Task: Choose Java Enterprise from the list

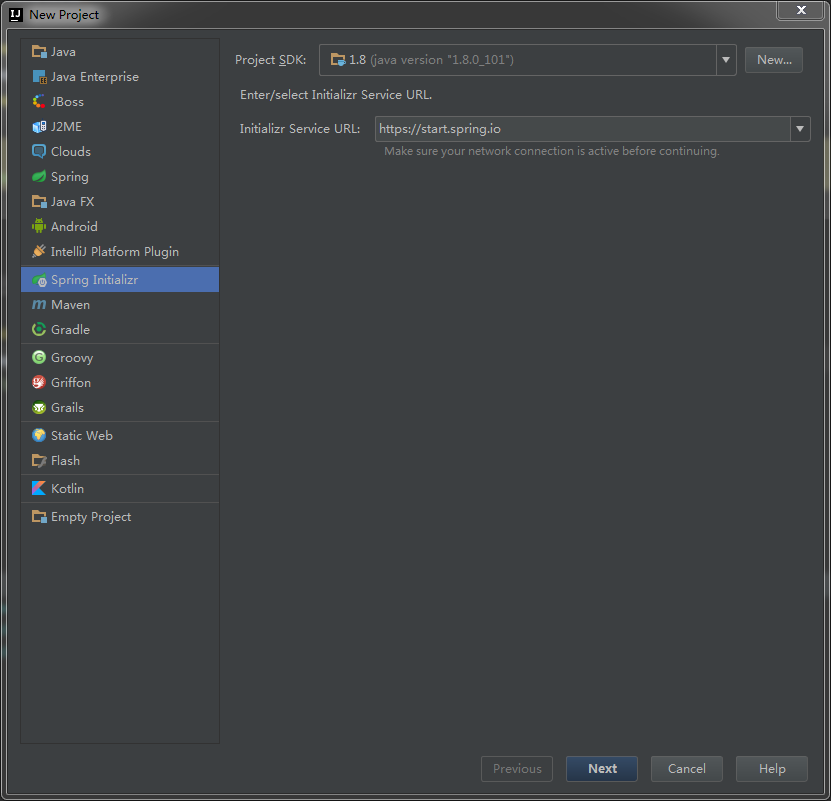Action: pos(120,76)
